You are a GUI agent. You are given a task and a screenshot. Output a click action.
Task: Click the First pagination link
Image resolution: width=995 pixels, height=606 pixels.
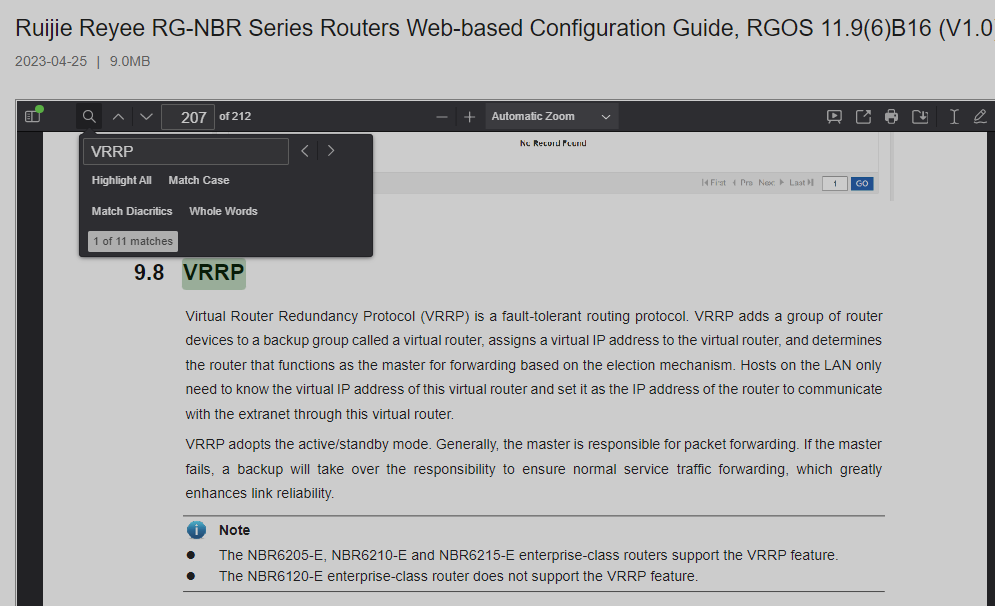point(713,183)
